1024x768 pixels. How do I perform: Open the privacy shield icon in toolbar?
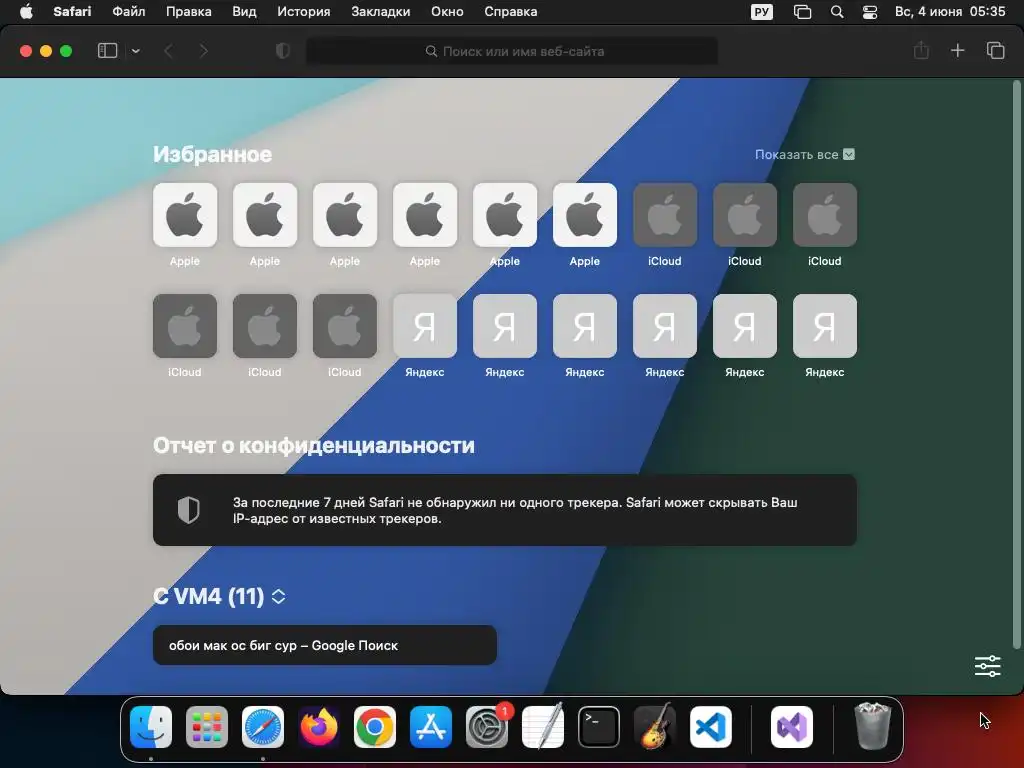tap(283, 51)
